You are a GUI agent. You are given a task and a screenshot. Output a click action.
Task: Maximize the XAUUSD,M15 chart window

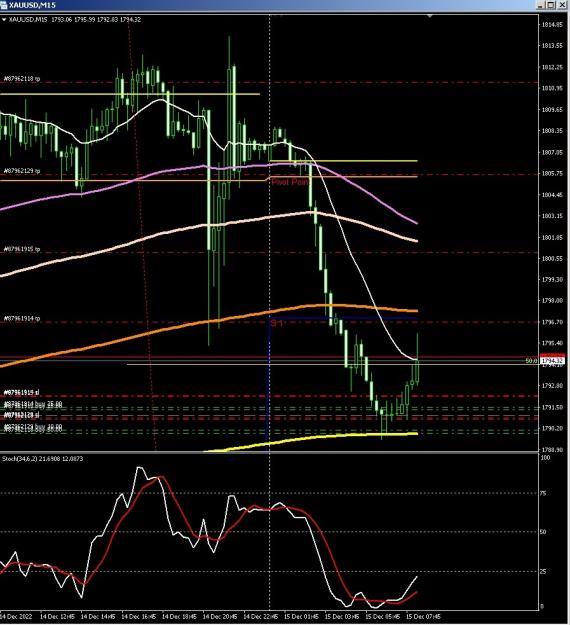[x=551, y=5]
